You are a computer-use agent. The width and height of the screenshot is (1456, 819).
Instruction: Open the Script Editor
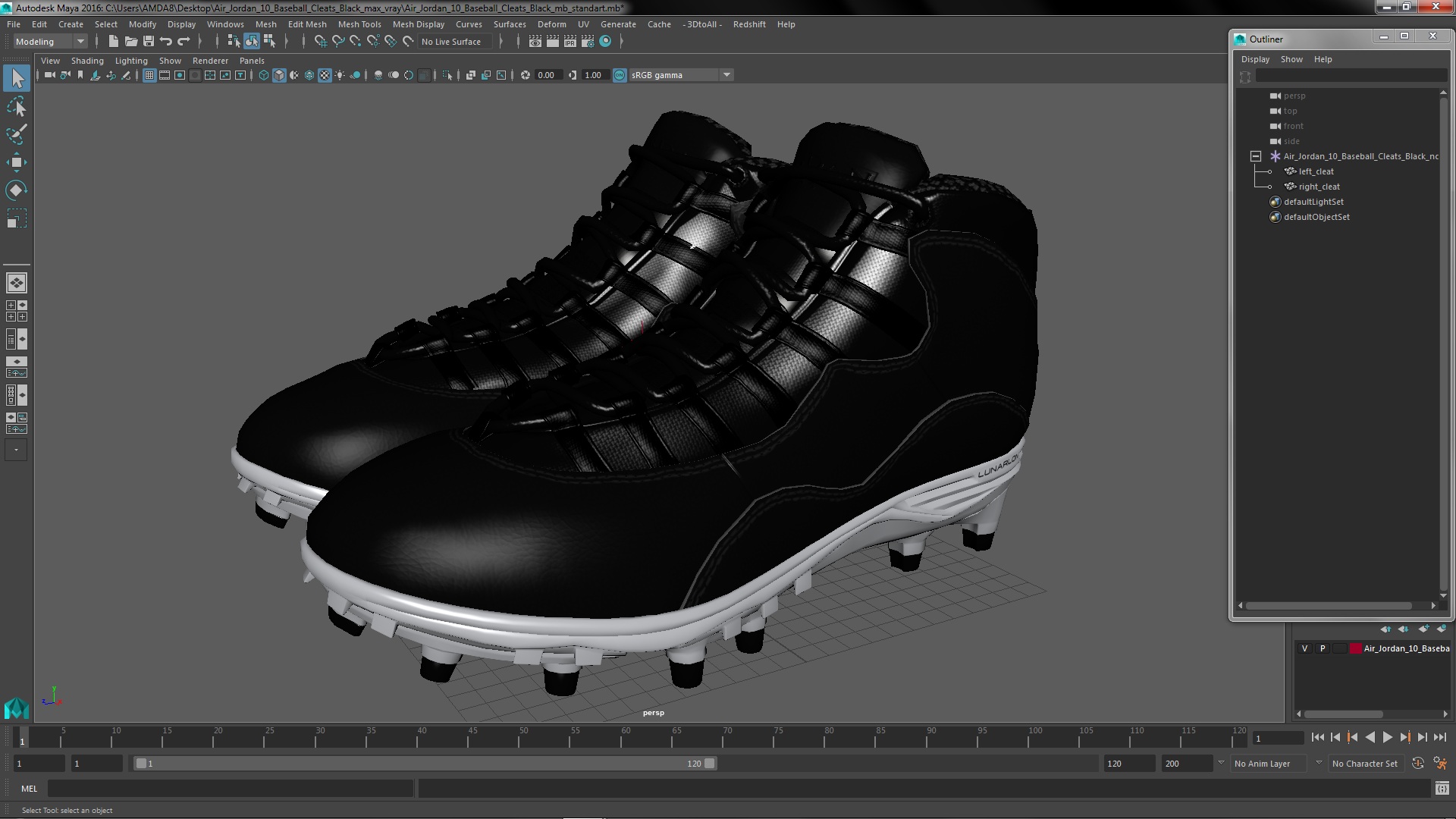click(x=1442, y=789)
